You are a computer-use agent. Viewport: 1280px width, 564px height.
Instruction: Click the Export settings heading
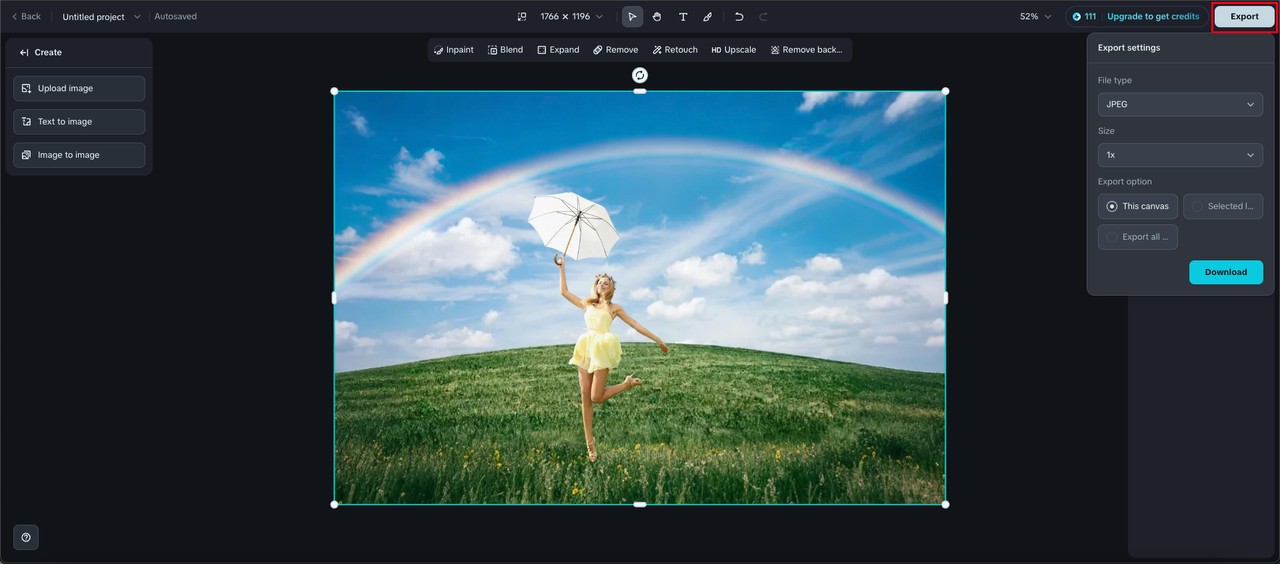tap(1129, 48)
